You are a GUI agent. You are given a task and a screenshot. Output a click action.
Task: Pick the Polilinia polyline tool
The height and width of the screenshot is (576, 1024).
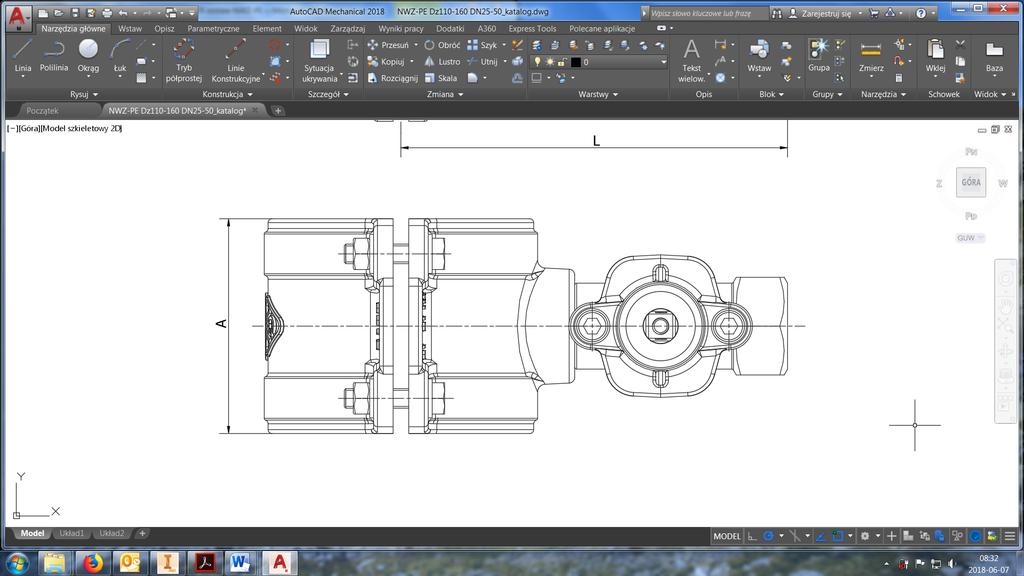54,56
